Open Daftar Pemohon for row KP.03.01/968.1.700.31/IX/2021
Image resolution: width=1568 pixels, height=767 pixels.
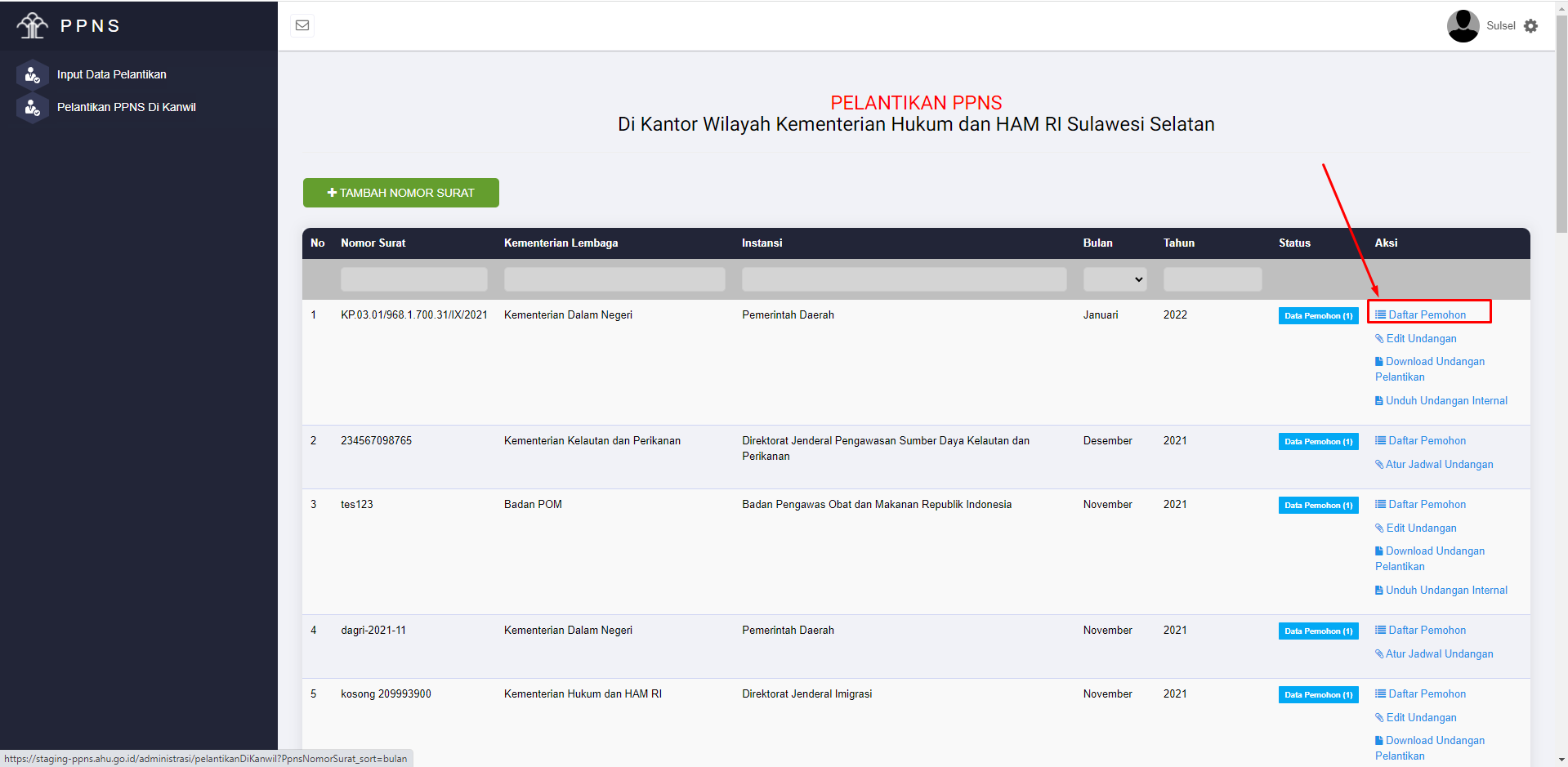tap(1420, 314)
